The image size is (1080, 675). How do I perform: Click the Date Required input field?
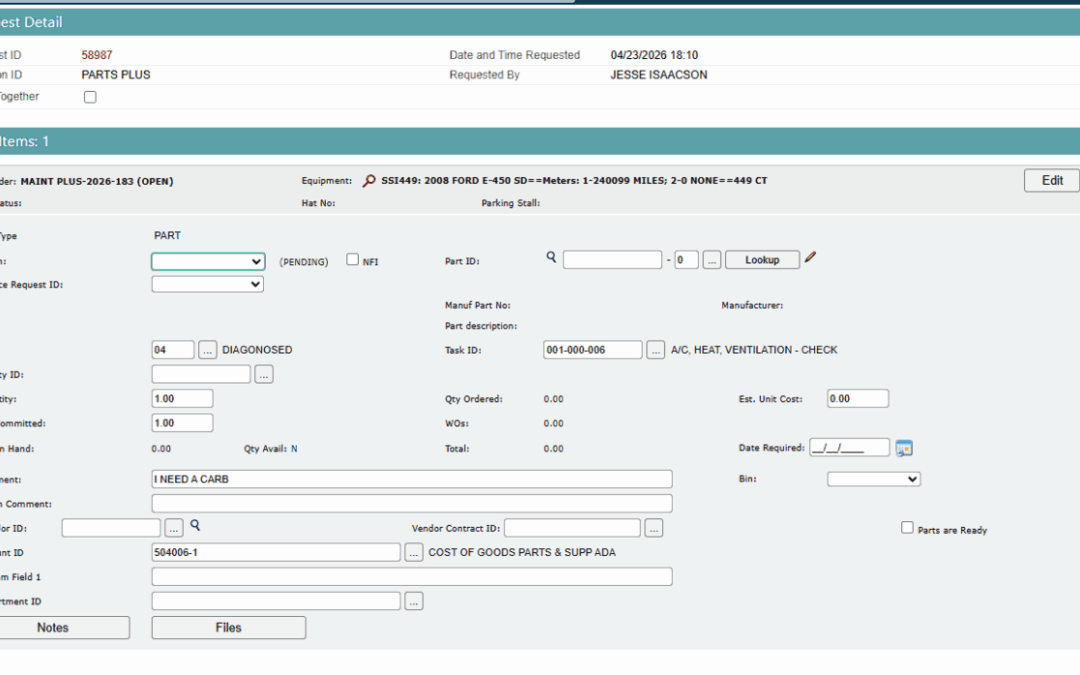849,448
